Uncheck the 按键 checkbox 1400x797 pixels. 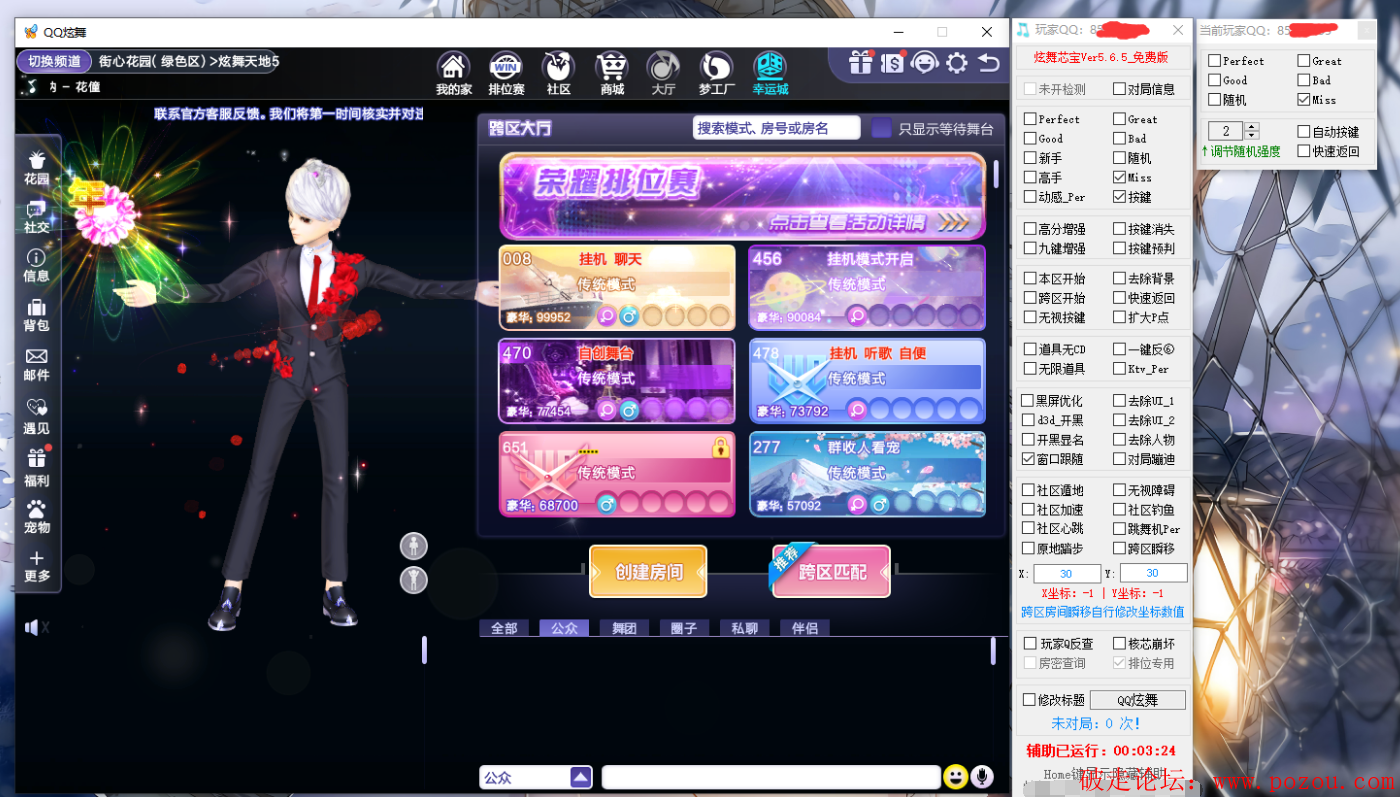tap(1120, 197)
